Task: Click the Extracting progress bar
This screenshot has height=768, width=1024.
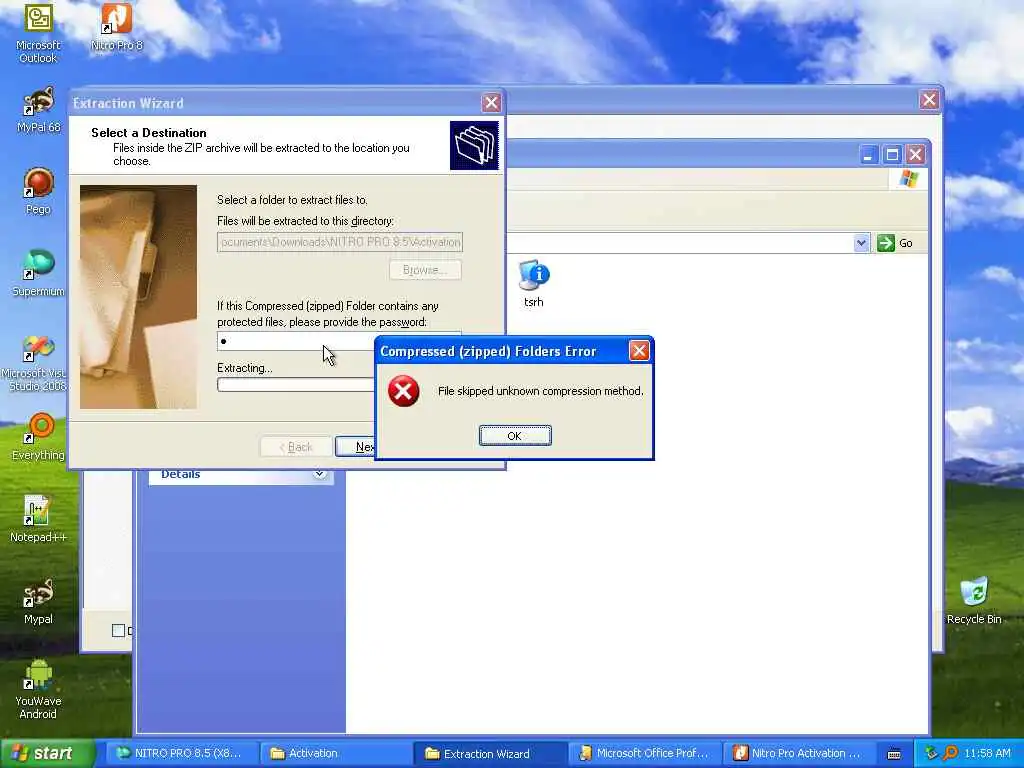Action: 296,385
